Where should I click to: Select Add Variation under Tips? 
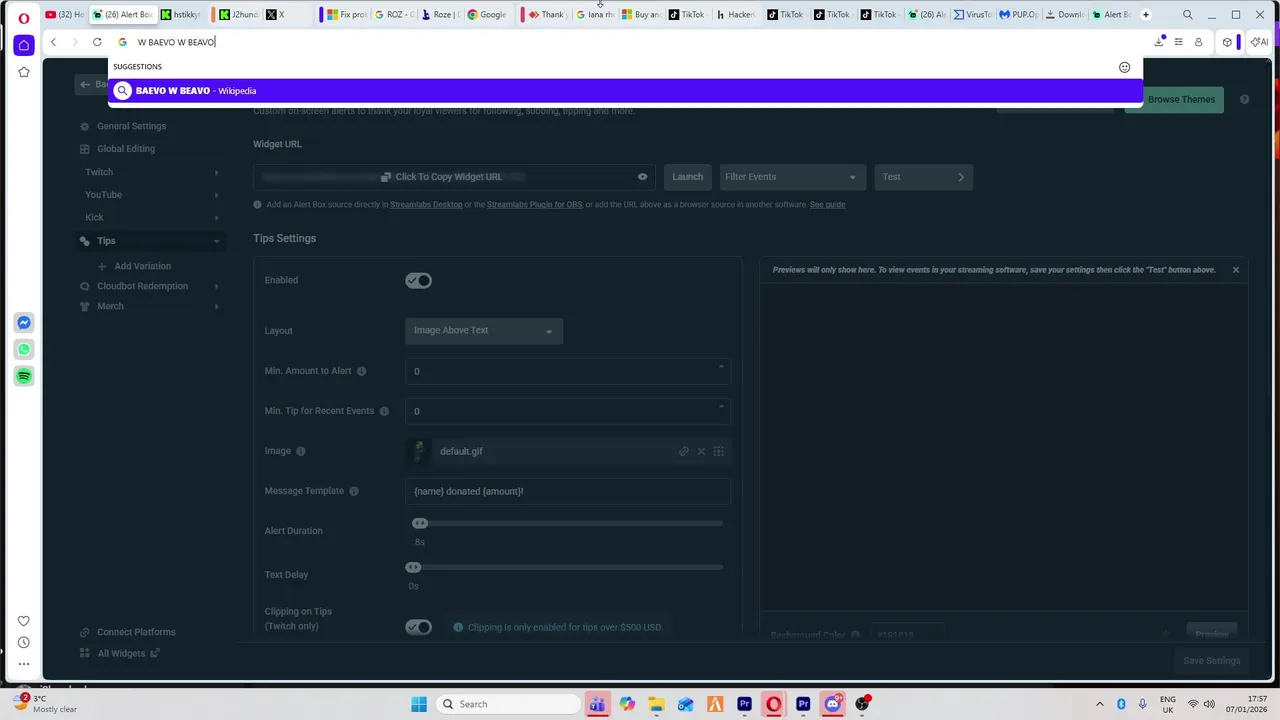tap(142, 266)
